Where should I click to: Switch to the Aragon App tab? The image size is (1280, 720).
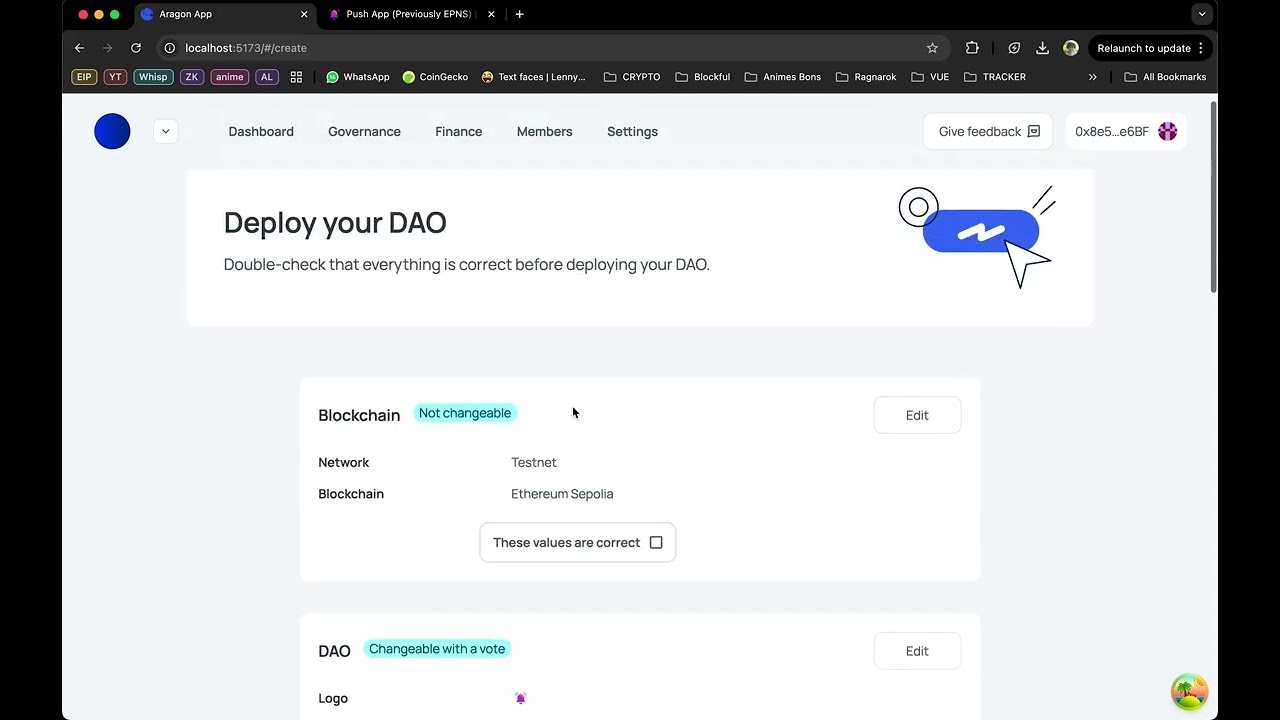point(225,14)
